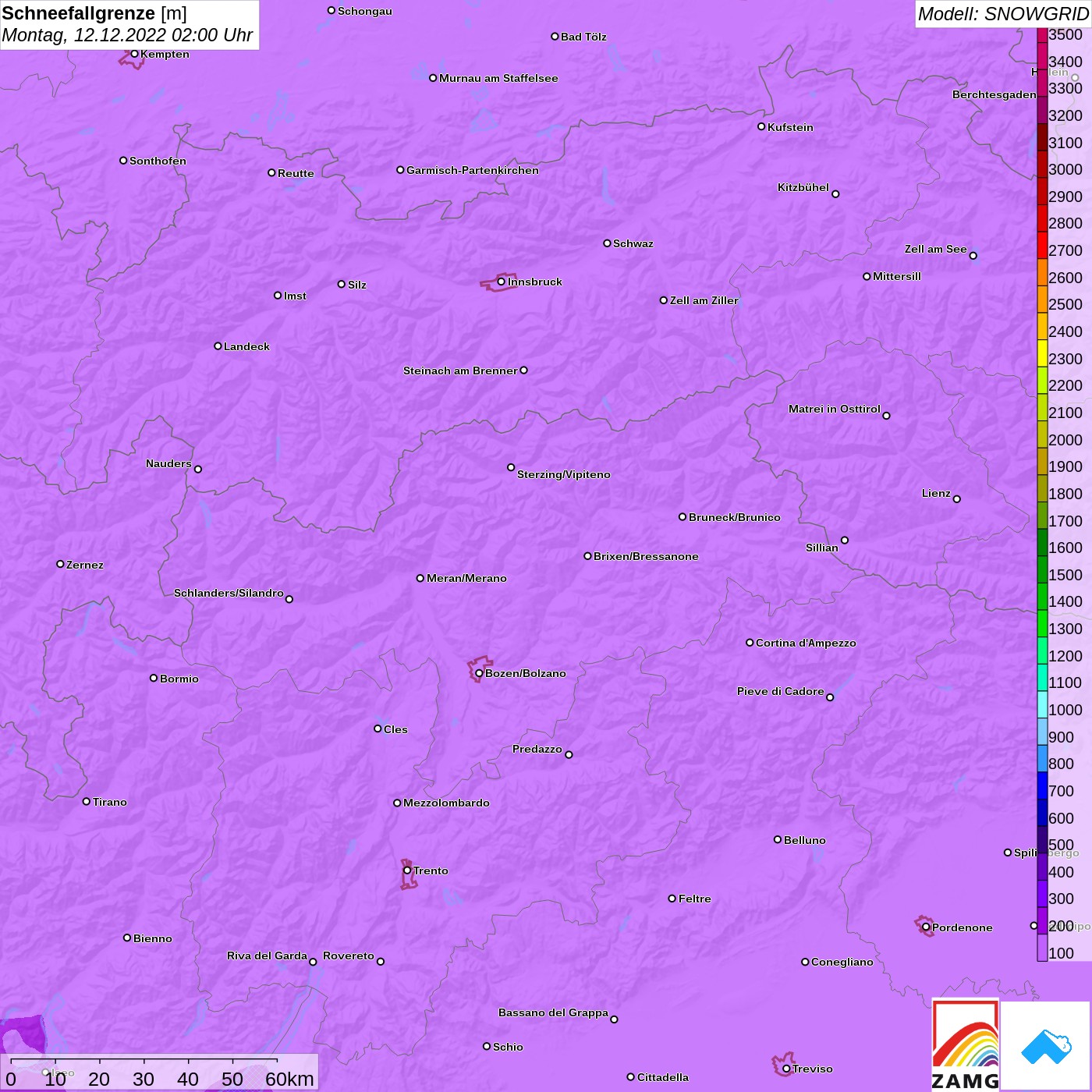Click the Pieve di Cadore label

click(781, 691)
